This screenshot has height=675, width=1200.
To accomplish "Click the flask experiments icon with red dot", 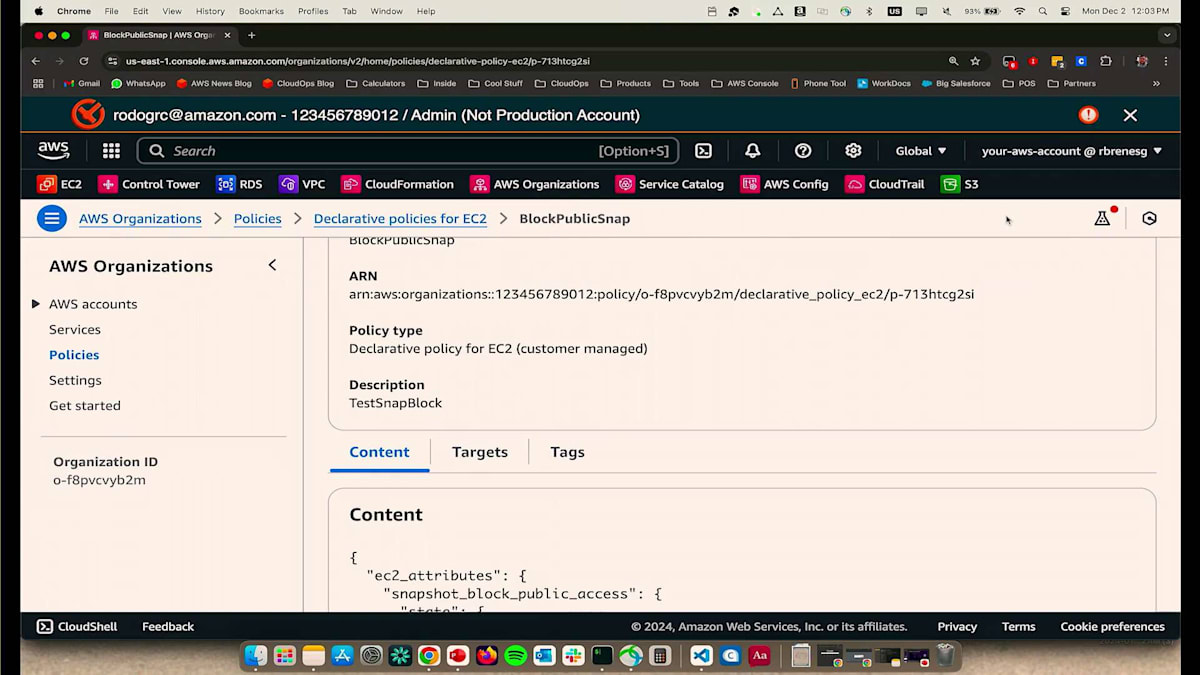I will pyautogui.click(x=1103, y=218).
